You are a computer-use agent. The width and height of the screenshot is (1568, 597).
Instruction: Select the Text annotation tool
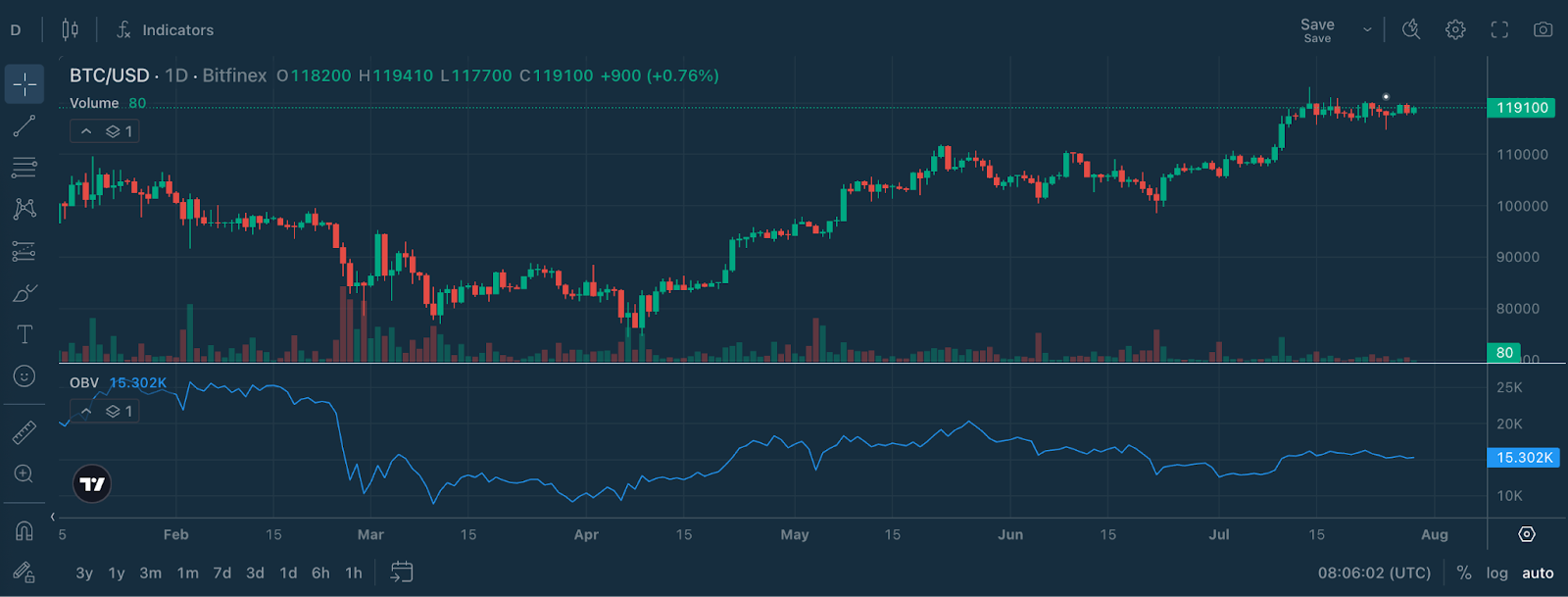pos(24,334)
